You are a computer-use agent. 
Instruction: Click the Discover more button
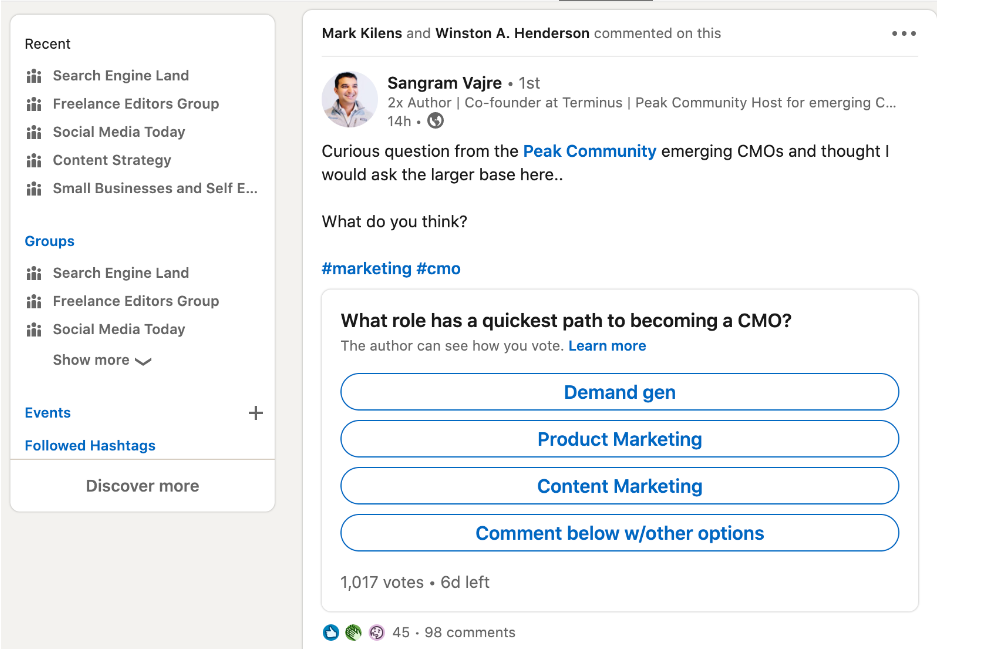coord(142,486)
